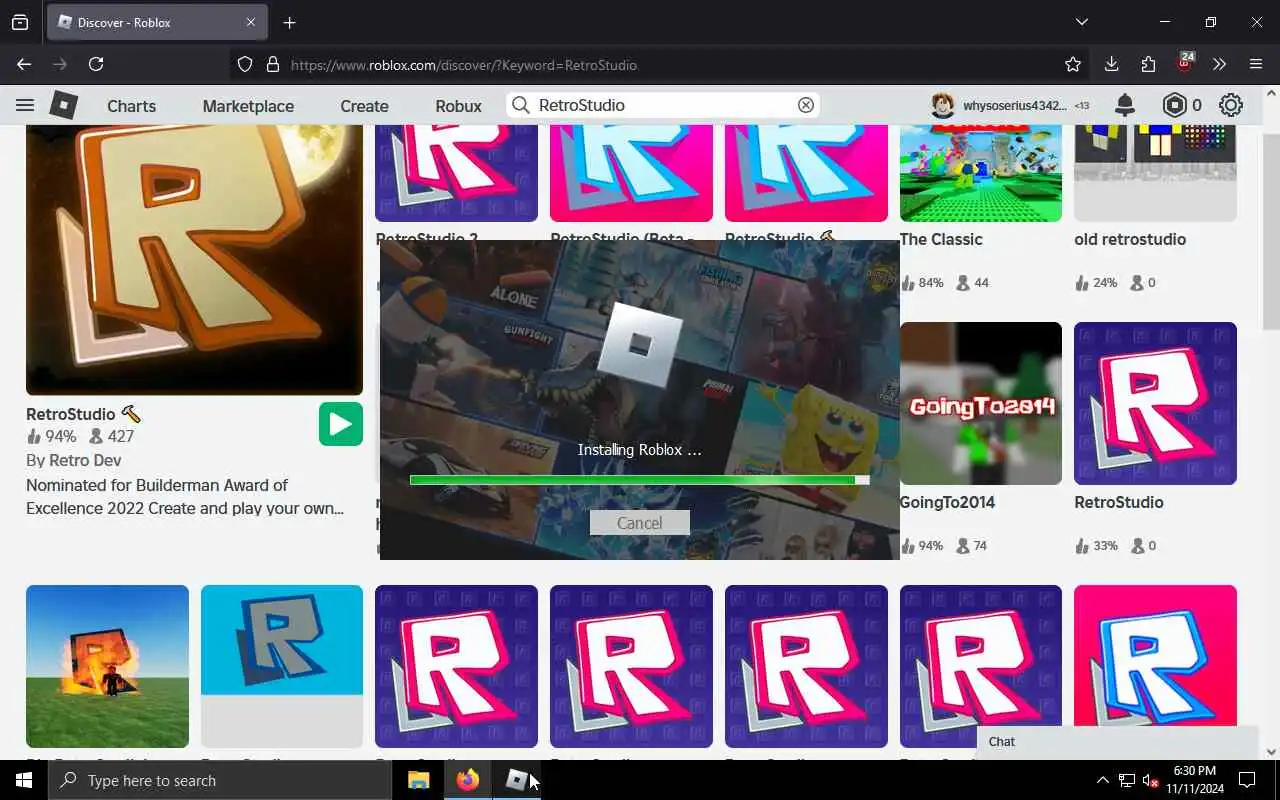This screenshot has width=1280, height=800.
Task: Open the Firefox downloads panel
Action: [x=1111, y=64]
